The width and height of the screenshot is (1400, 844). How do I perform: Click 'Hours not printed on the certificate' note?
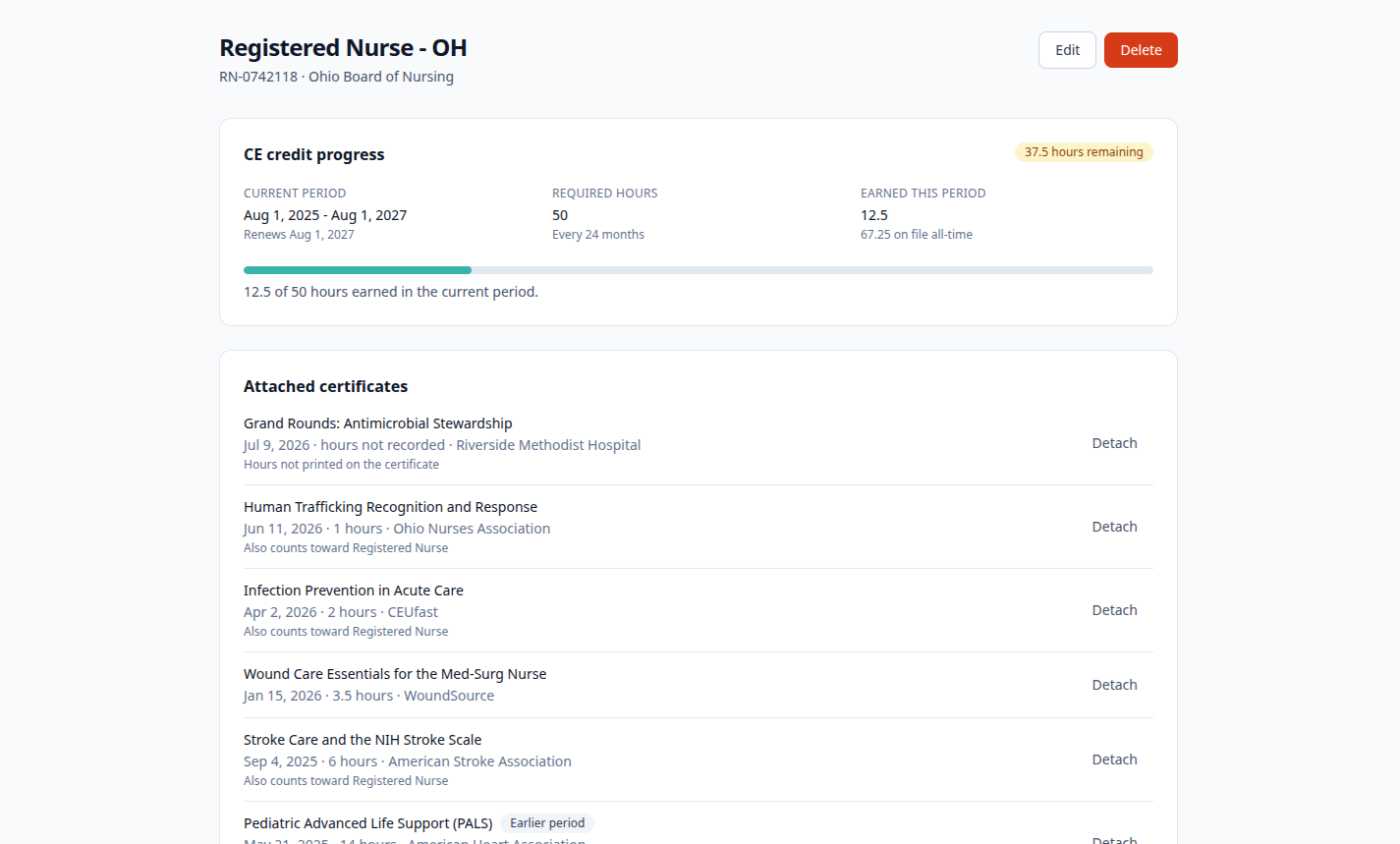(341, 465)
